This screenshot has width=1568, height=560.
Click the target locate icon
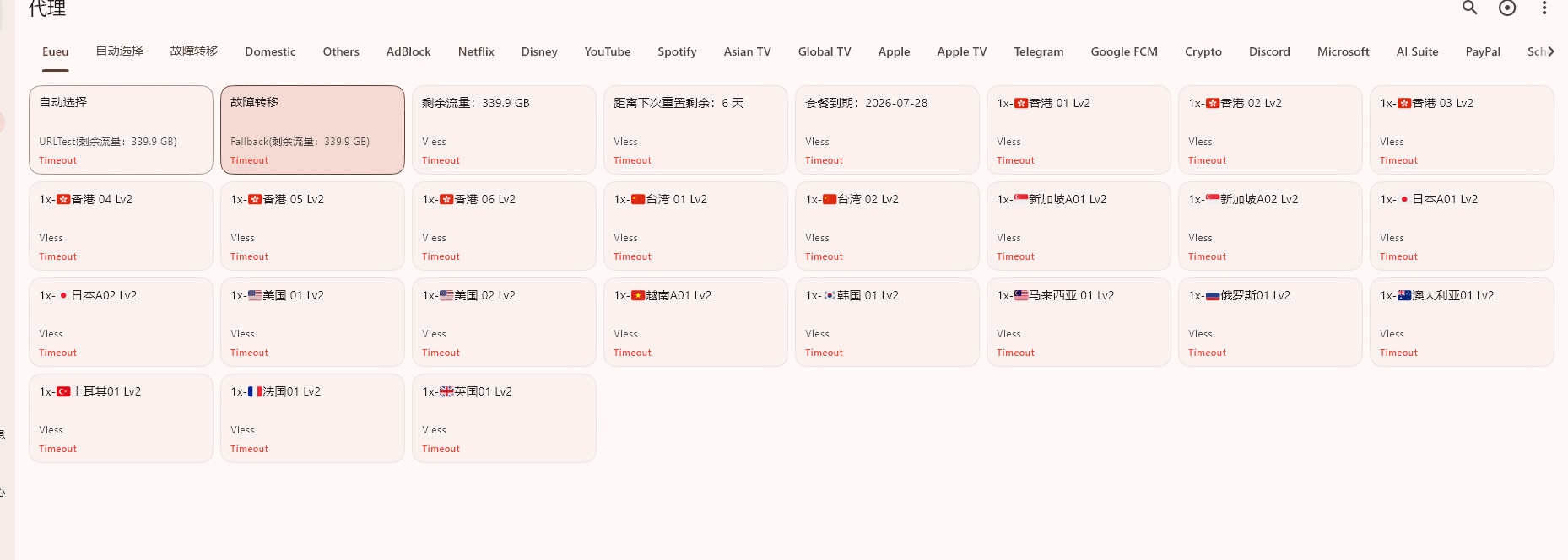[x=1507, y=8]
